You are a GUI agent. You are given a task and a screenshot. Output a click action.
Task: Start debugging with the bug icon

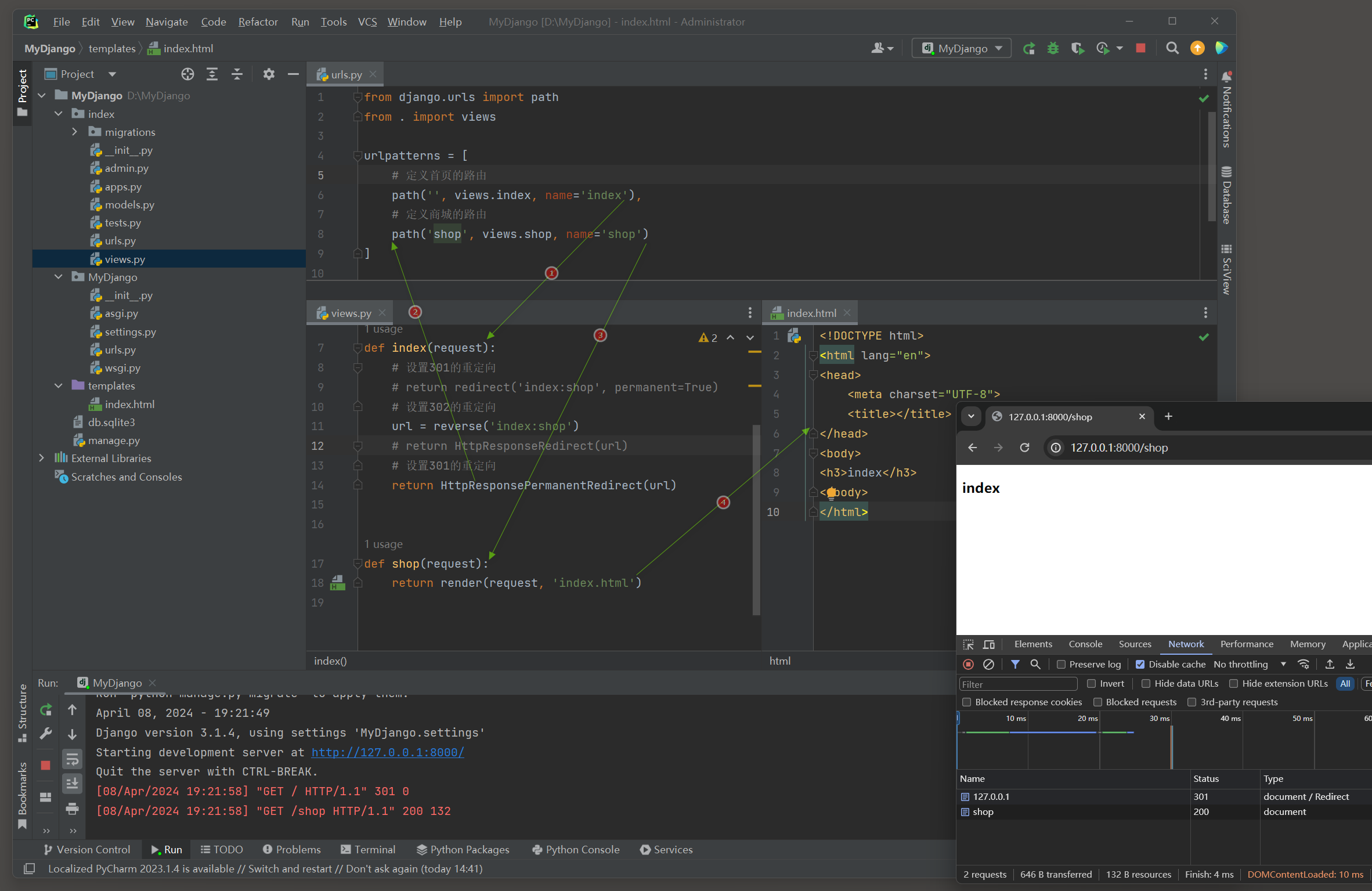click(1053, 48)
